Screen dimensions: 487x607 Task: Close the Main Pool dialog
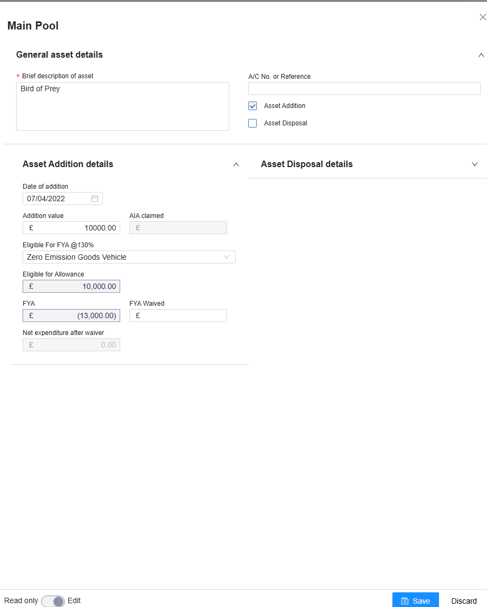(482, 17)
